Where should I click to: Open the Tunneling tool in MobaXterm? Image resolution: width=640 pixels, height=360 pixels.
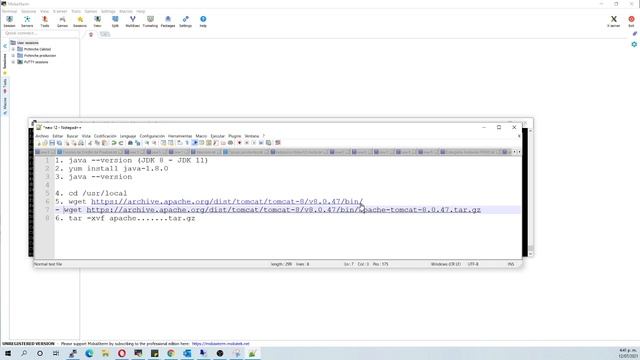tap(150, 21)
